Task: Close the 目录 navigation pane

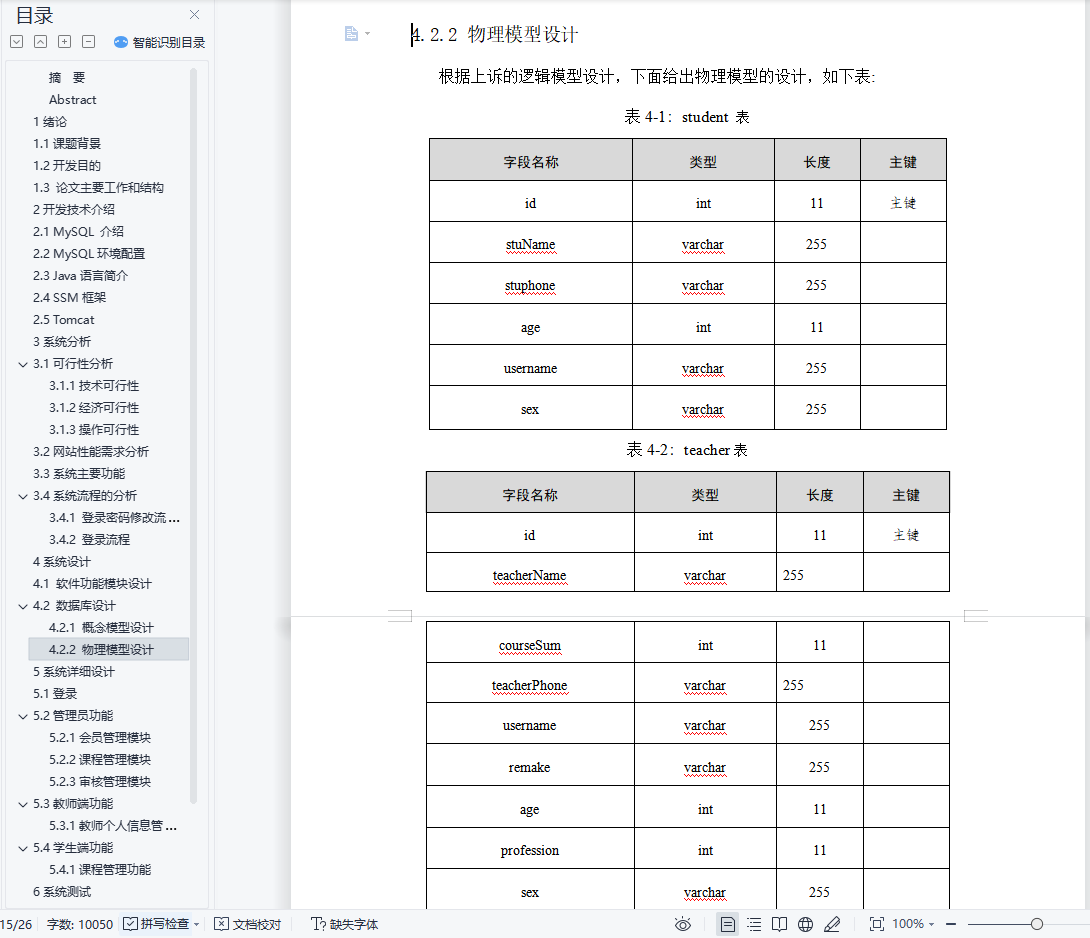Action: [x=195, y=15]
